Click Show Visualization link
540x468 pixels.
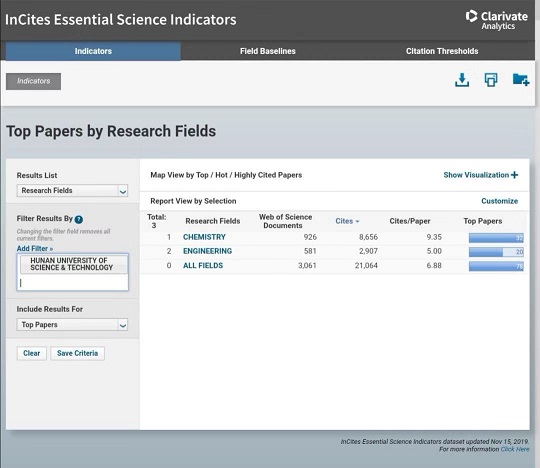tap(476, 175)
